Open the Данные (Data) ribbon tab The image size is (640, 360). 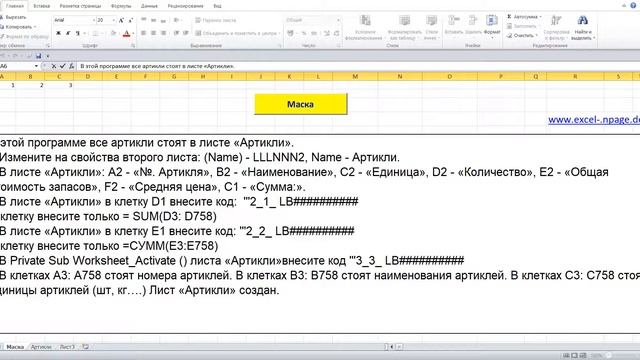149,6
